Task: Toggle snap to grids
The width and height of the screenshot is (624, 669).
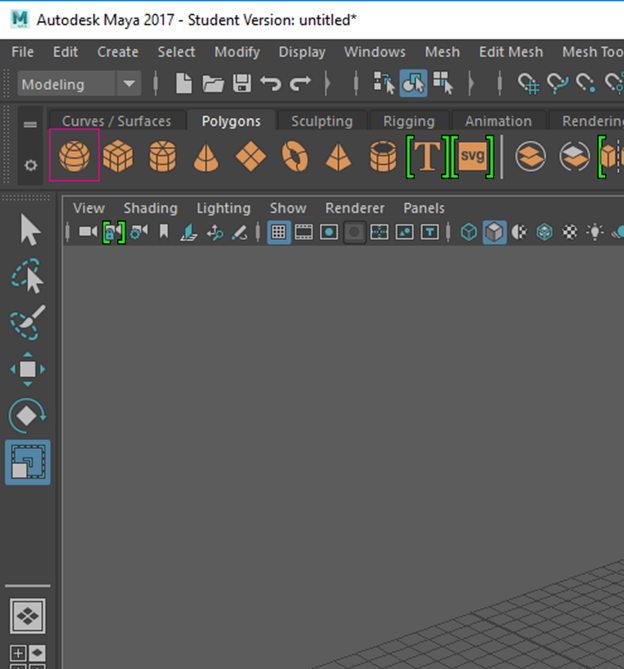Action: [528, 83]
